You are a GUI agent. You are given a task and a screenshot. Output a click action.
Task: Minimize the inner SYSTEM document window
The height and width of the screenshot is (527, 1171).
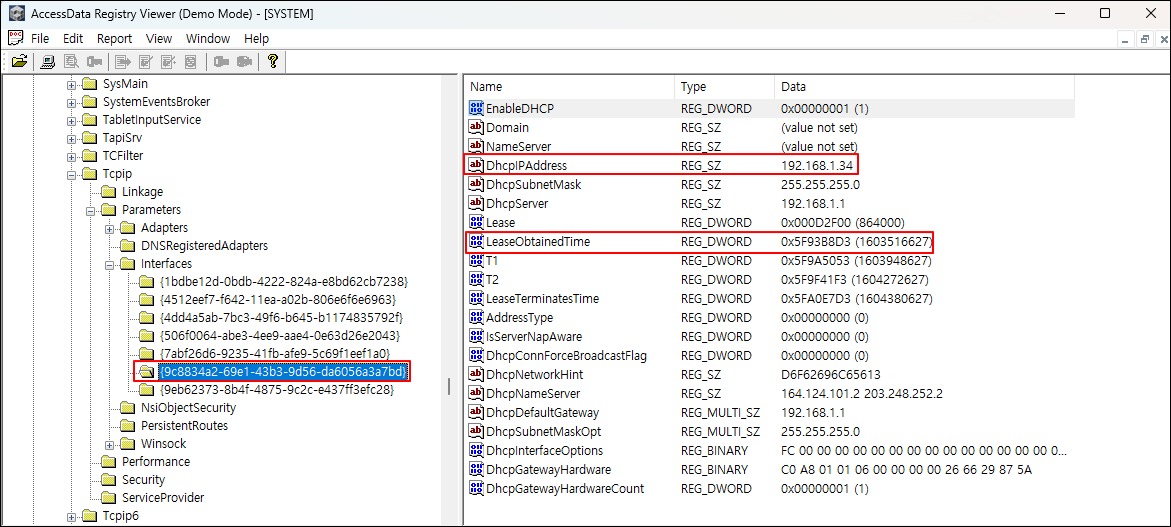[1126, 40]
